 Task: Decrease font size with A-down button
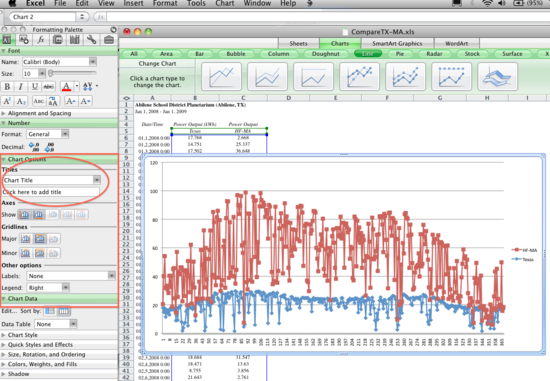[x=85, y=101]
